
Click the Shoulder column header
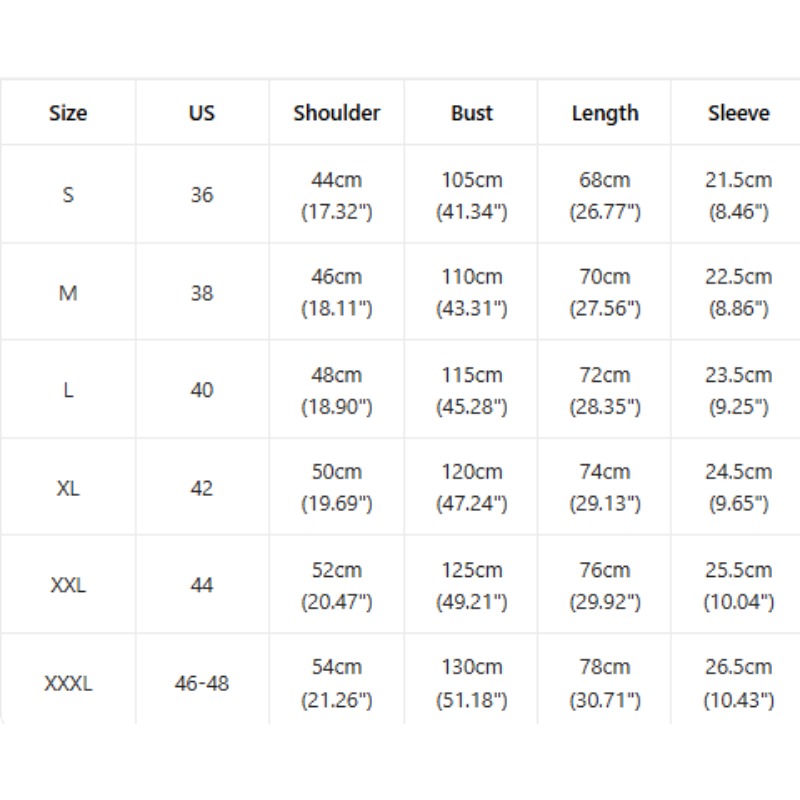(x=337, y=113)
